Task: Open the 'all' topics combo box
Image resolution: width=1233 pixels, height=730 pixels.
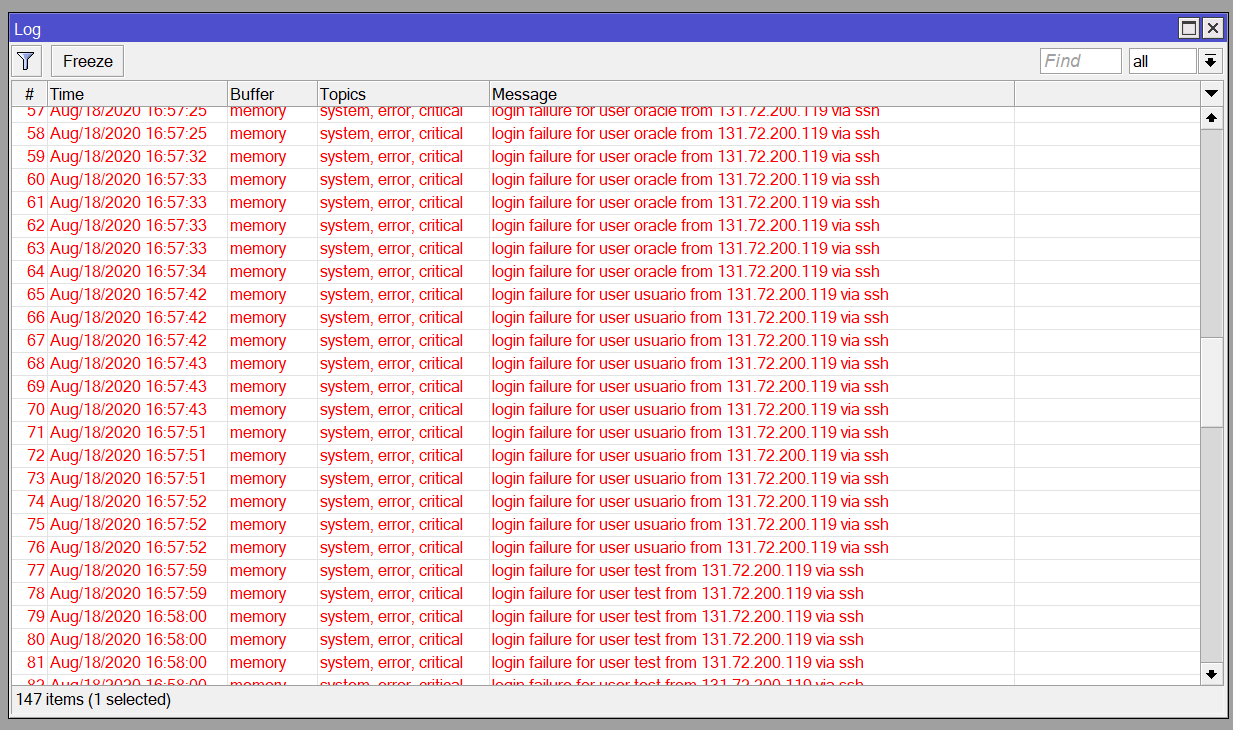Action: [x=1162, y=61]
